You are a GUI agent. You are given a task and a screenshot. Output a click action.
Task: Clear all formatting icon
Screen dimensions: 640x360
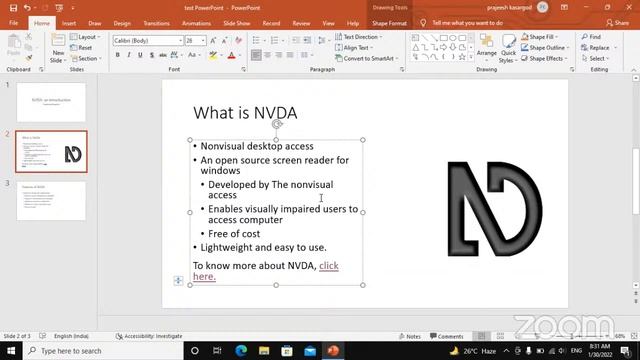pyautogui.click(x=239, y=40)
